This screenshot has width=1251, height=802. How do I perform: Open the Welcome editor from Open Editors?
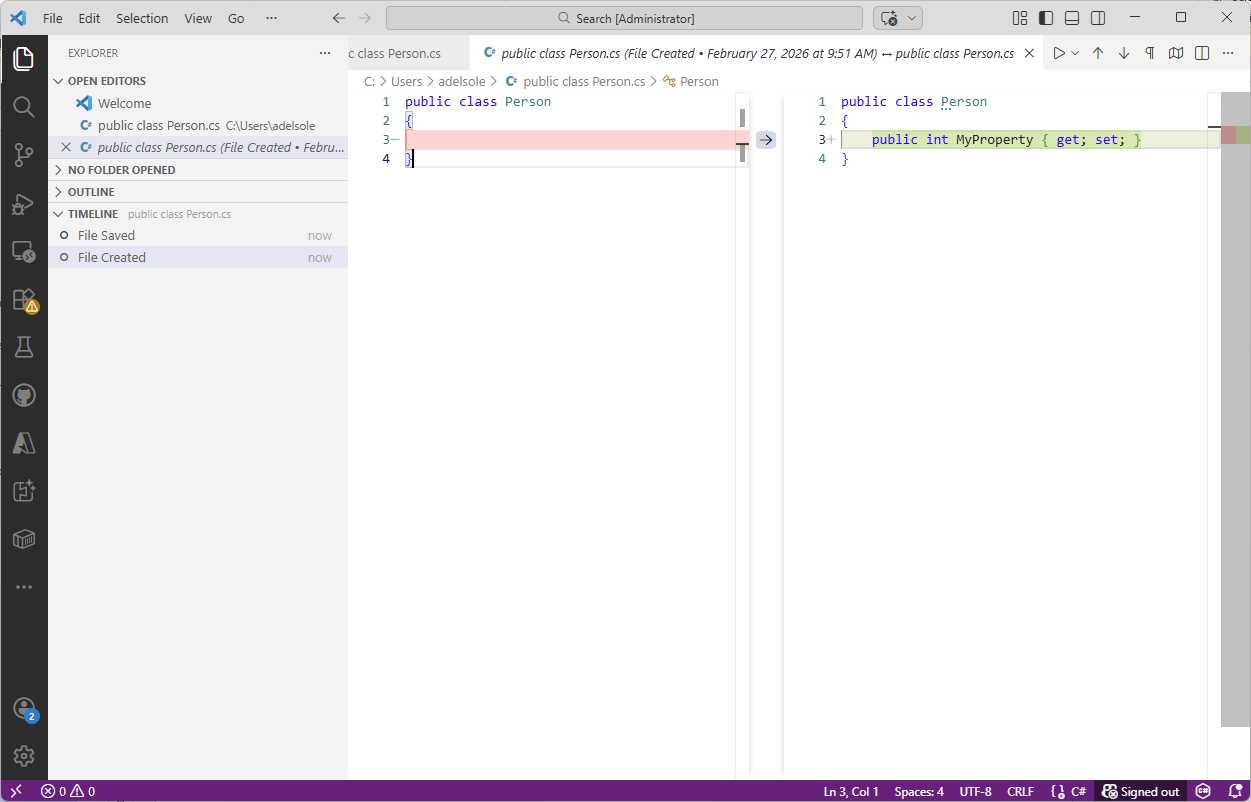point(198,103)
